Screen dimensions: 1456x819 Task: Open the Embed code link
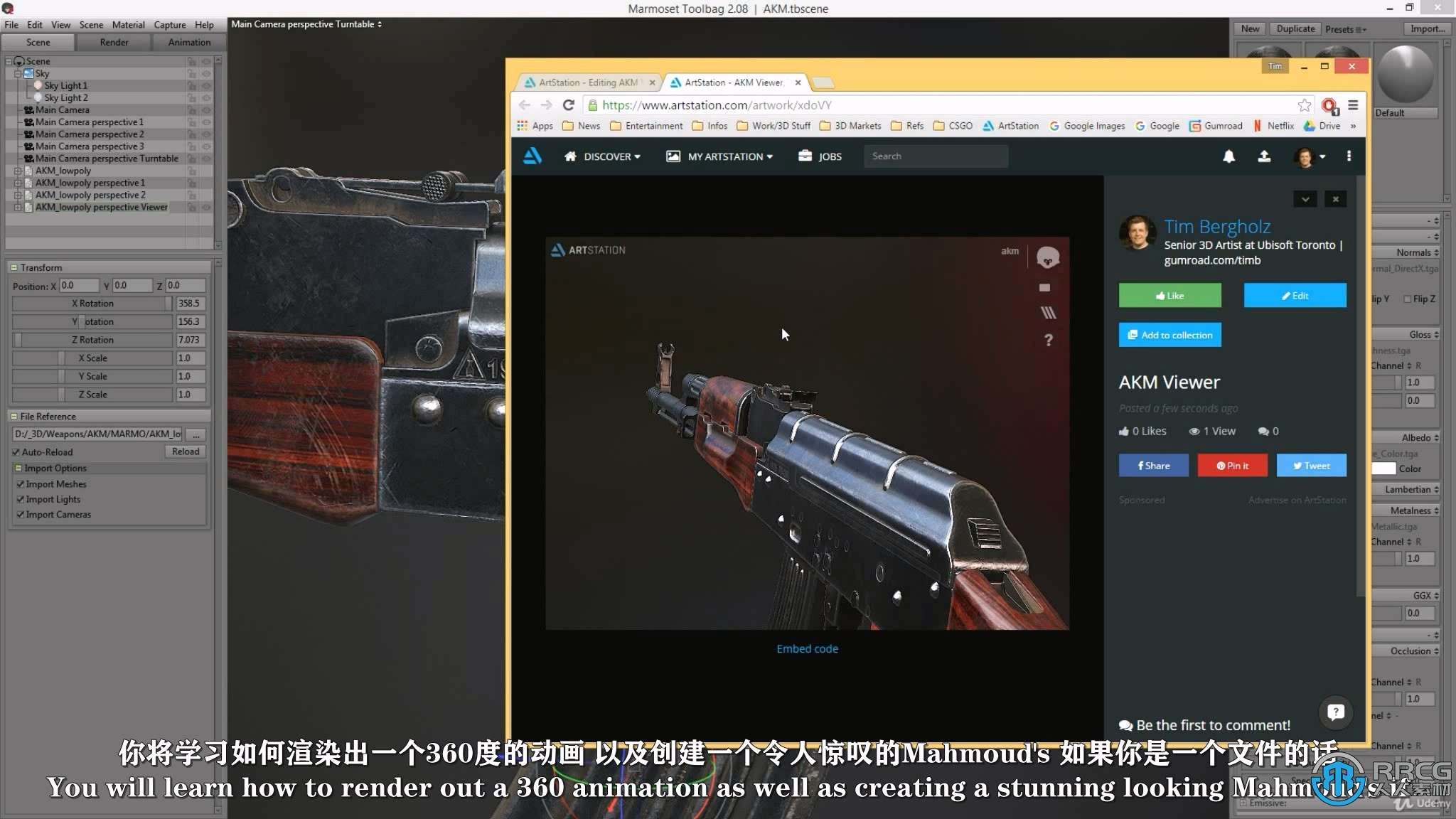(x=807, y=649)
